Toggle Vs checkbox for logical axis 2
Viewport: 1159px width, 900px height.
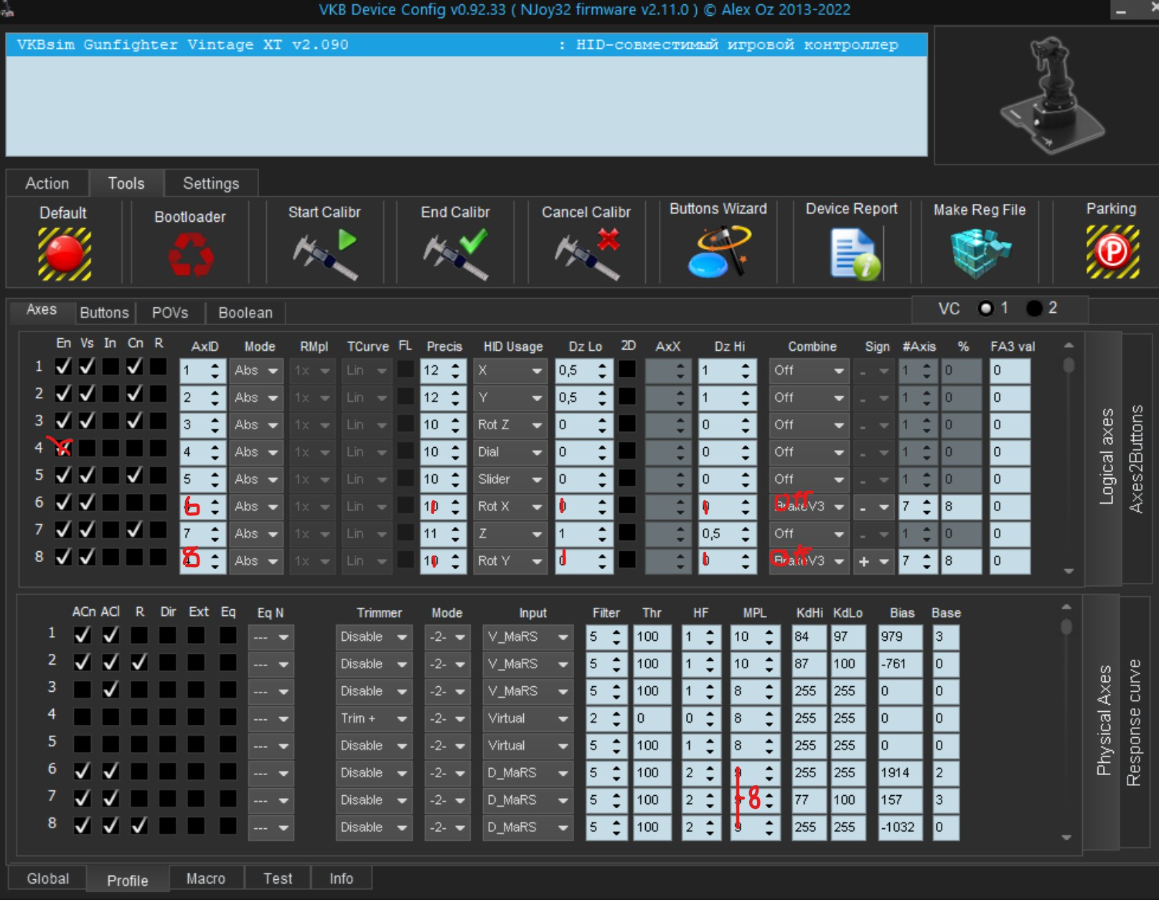[87, 393]
